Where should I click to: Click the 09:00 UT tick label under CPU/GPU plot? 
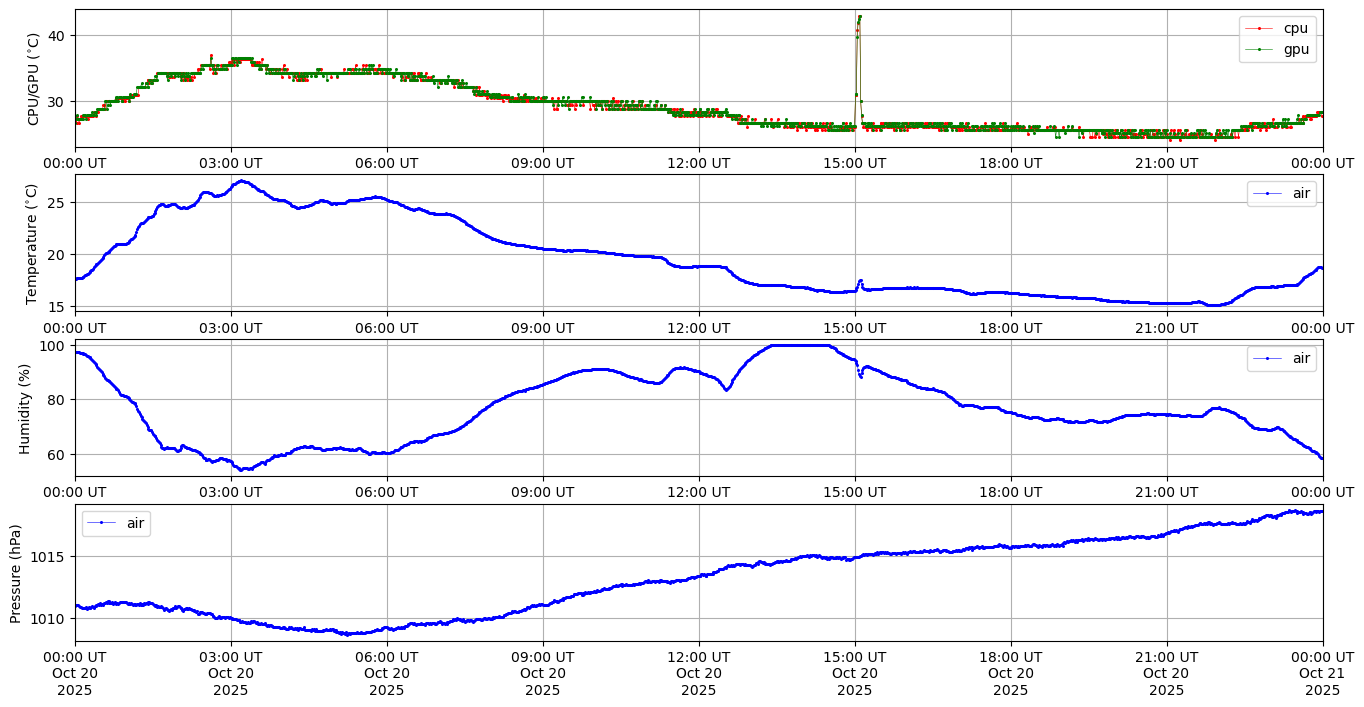tap(543, 163)
